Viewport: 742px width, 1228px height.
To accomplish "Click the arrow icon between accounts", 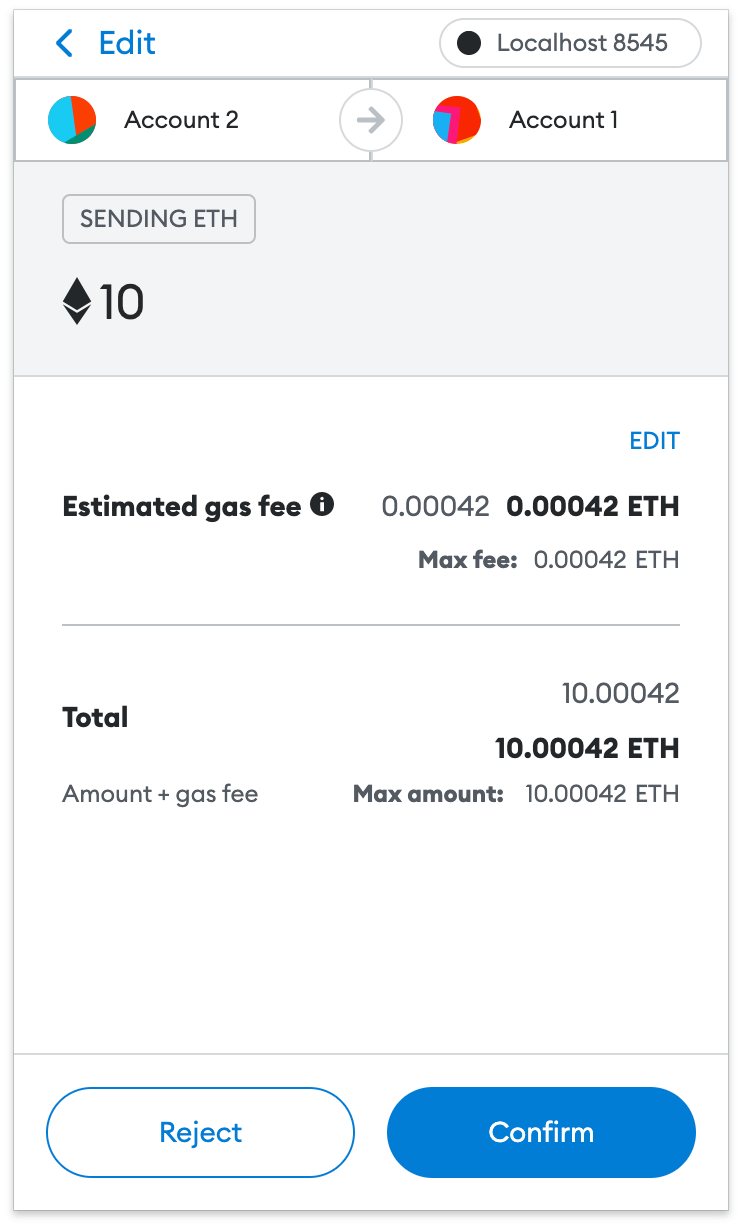I will 371,121.
